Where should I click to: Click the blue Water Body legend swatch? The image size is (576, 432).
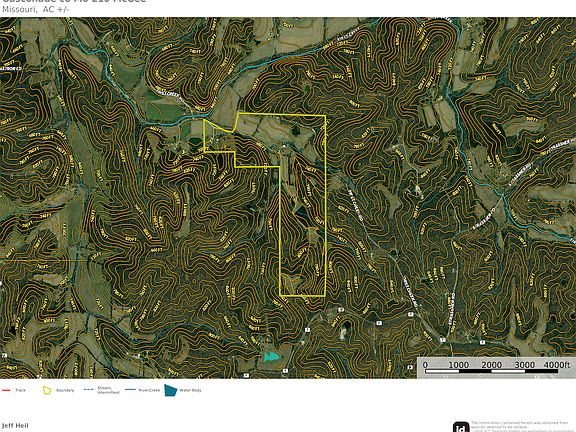pos(171,390)
